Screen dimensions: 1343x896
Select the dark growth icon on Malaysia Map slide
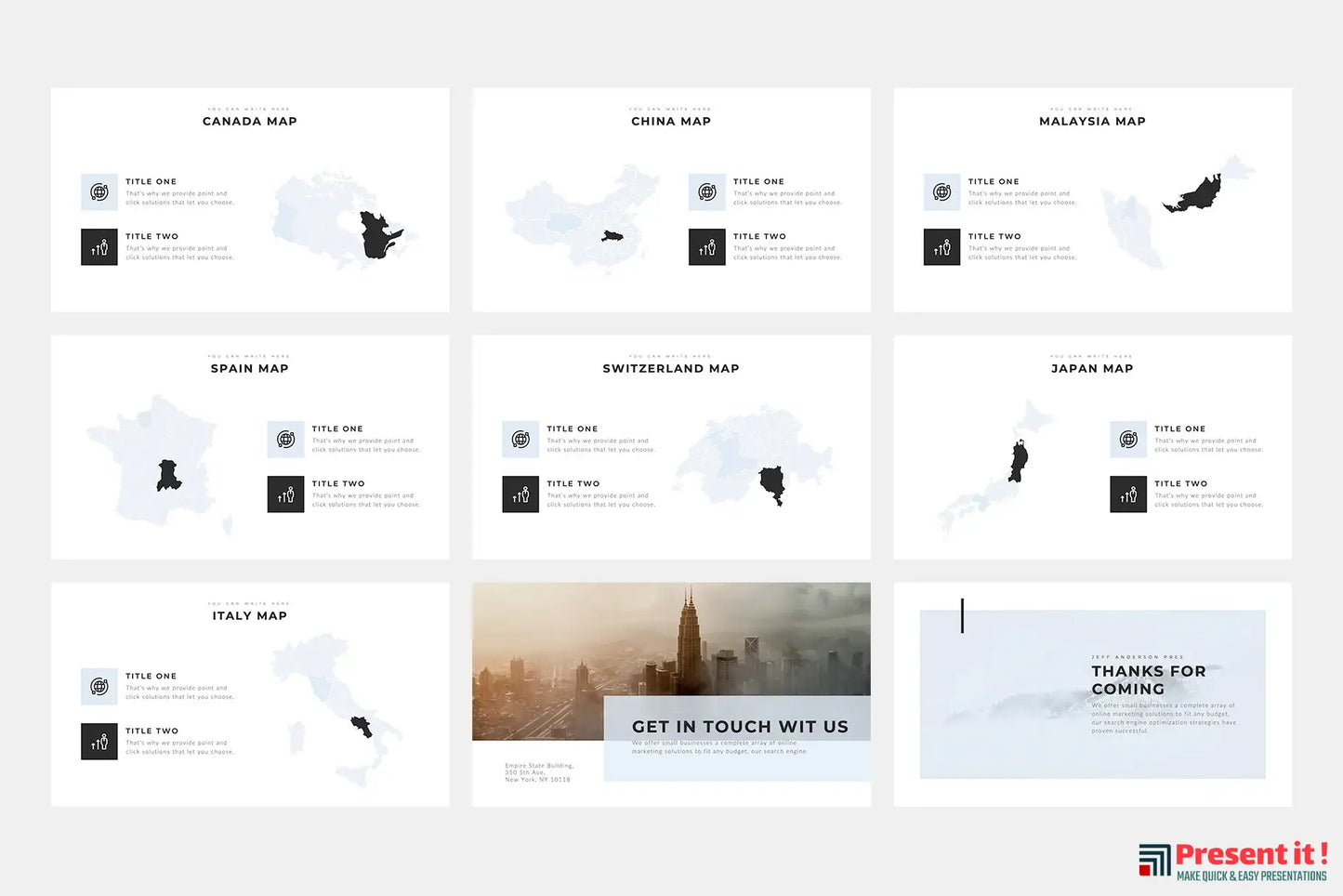coord(941,247)
